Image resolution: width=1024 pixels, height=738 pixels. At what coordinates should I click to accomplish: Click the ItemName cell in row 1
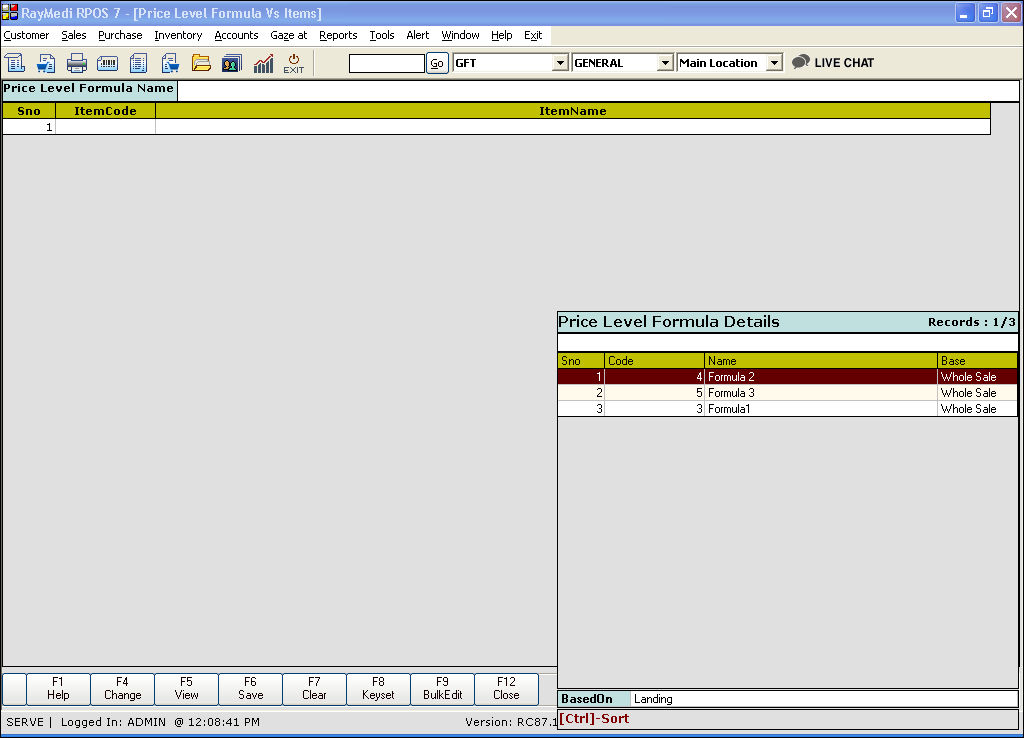[573, 127]
